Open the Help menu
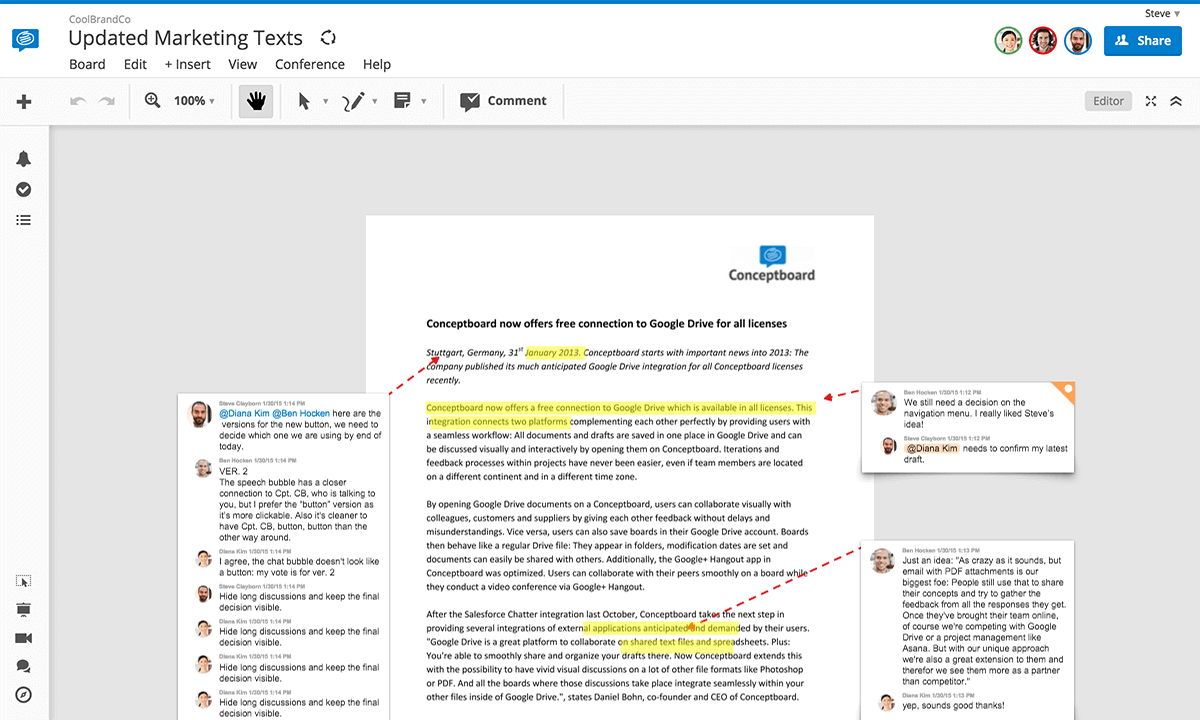The height and width of the screenshot is (720, 1200). click(377, 64)
